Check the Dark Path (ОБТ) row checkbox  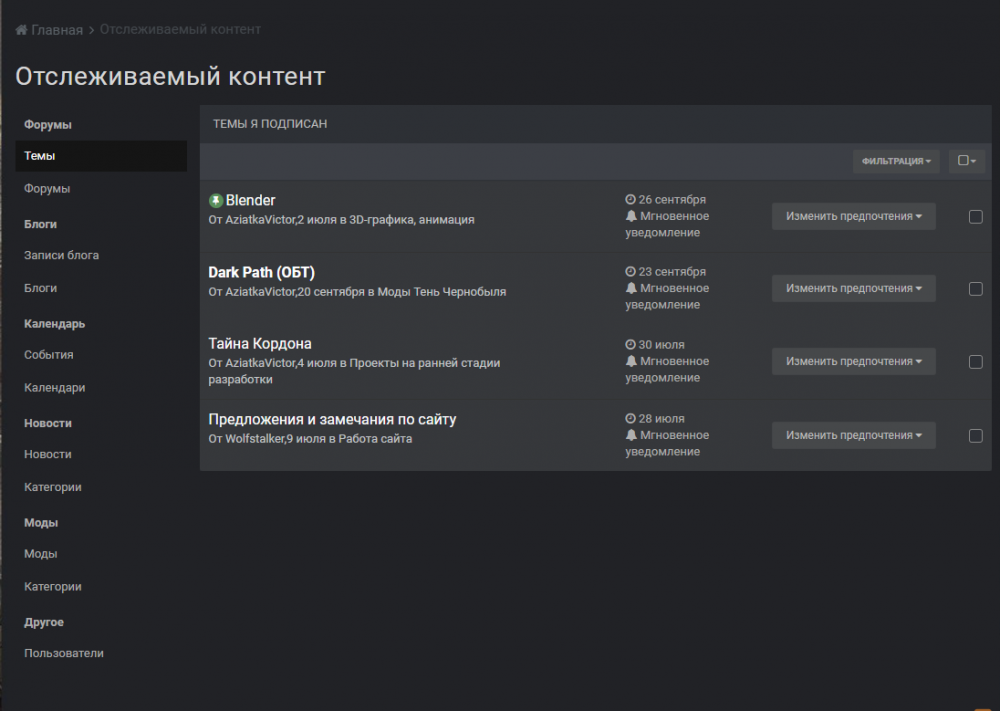pos(975,288)
